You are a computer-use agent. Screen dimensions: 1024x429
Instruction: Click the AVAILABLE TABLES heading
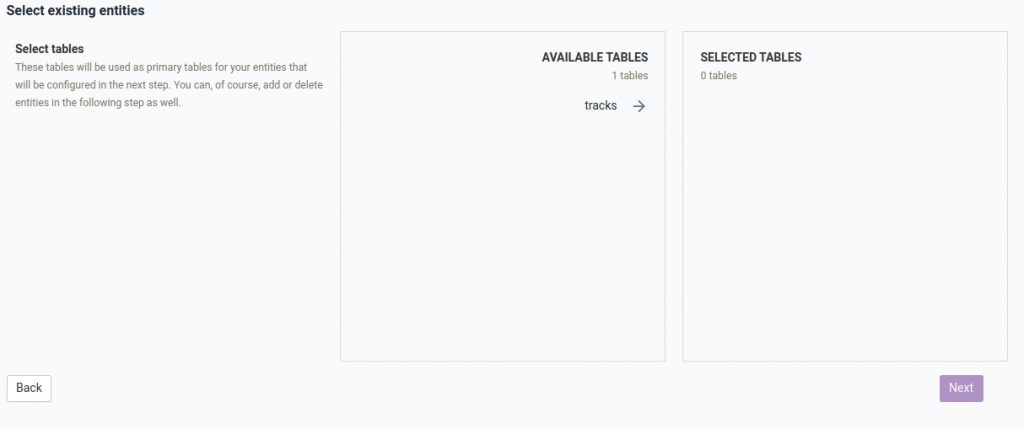point(594,57)
